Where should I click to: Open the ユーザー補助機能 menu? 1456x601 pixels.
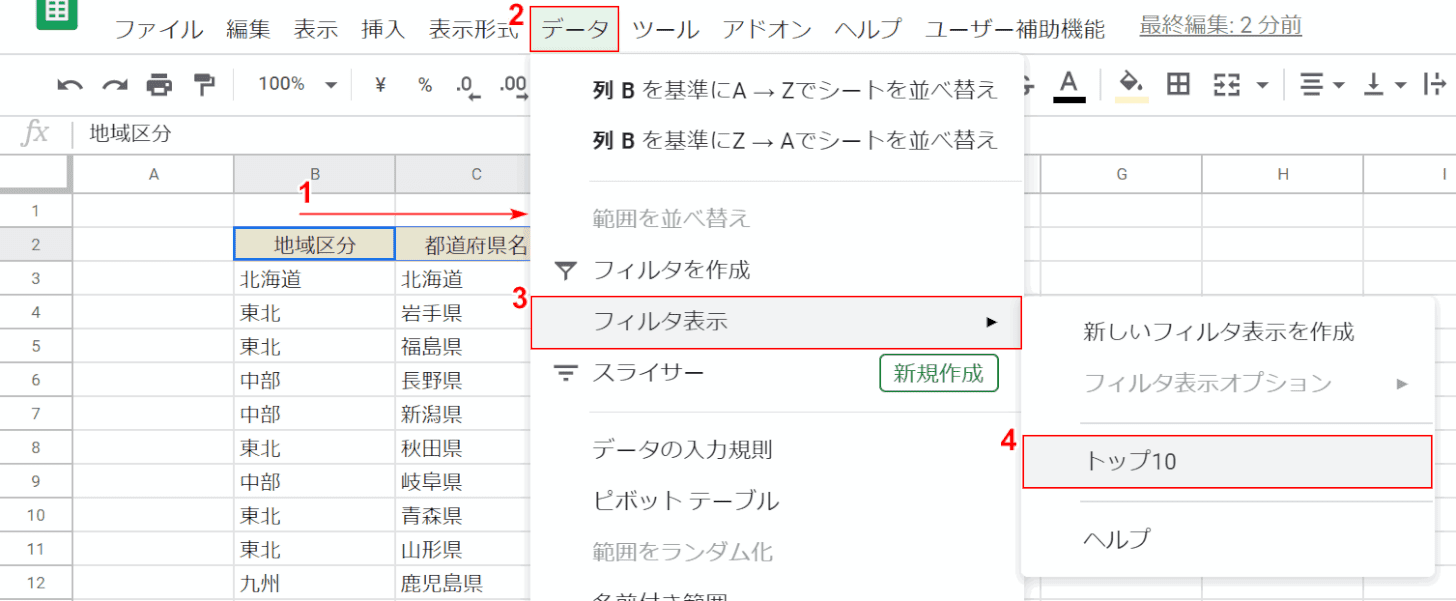1014,29
